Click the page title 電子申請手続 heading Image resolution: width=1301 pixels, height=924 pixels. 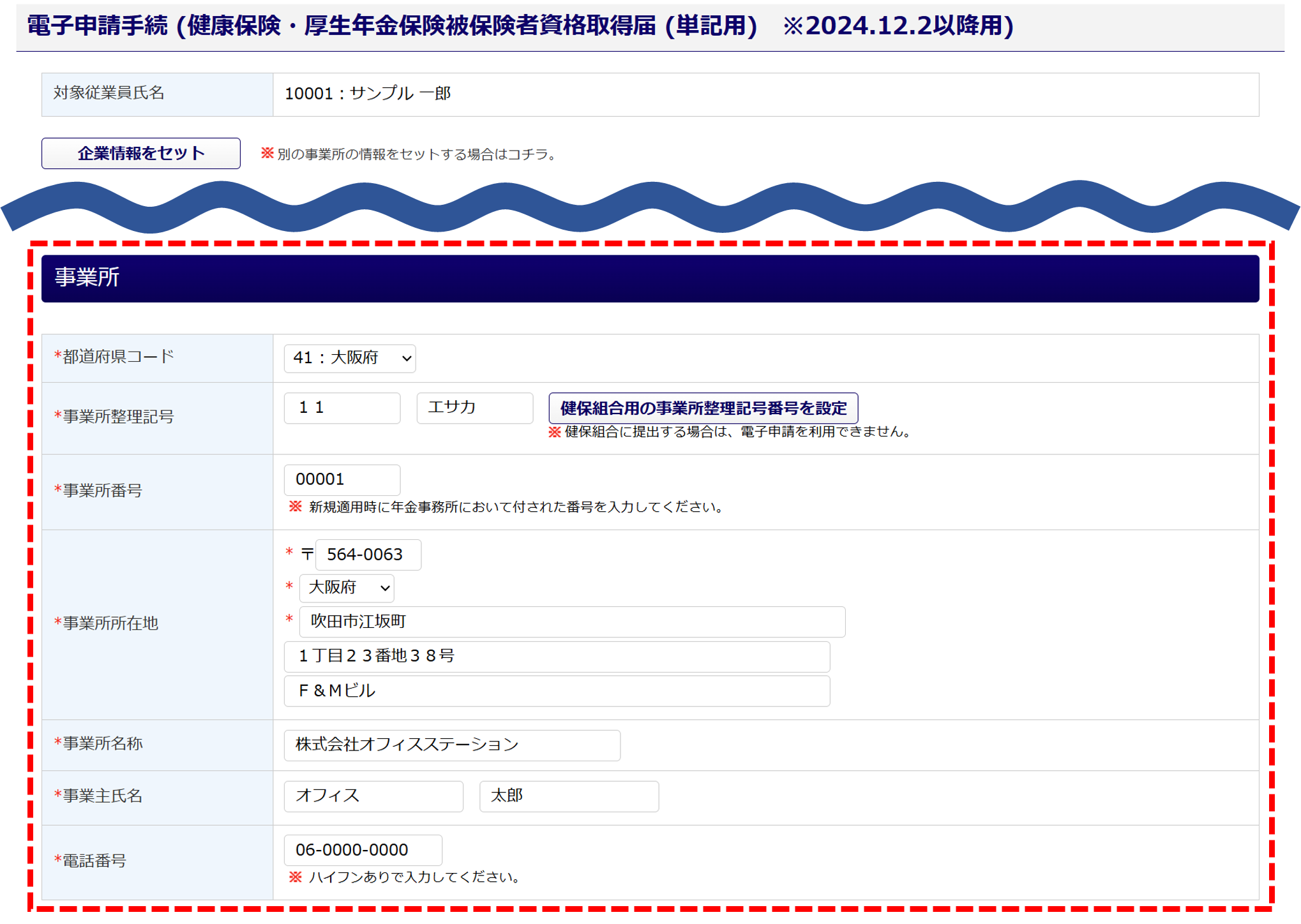520,26
